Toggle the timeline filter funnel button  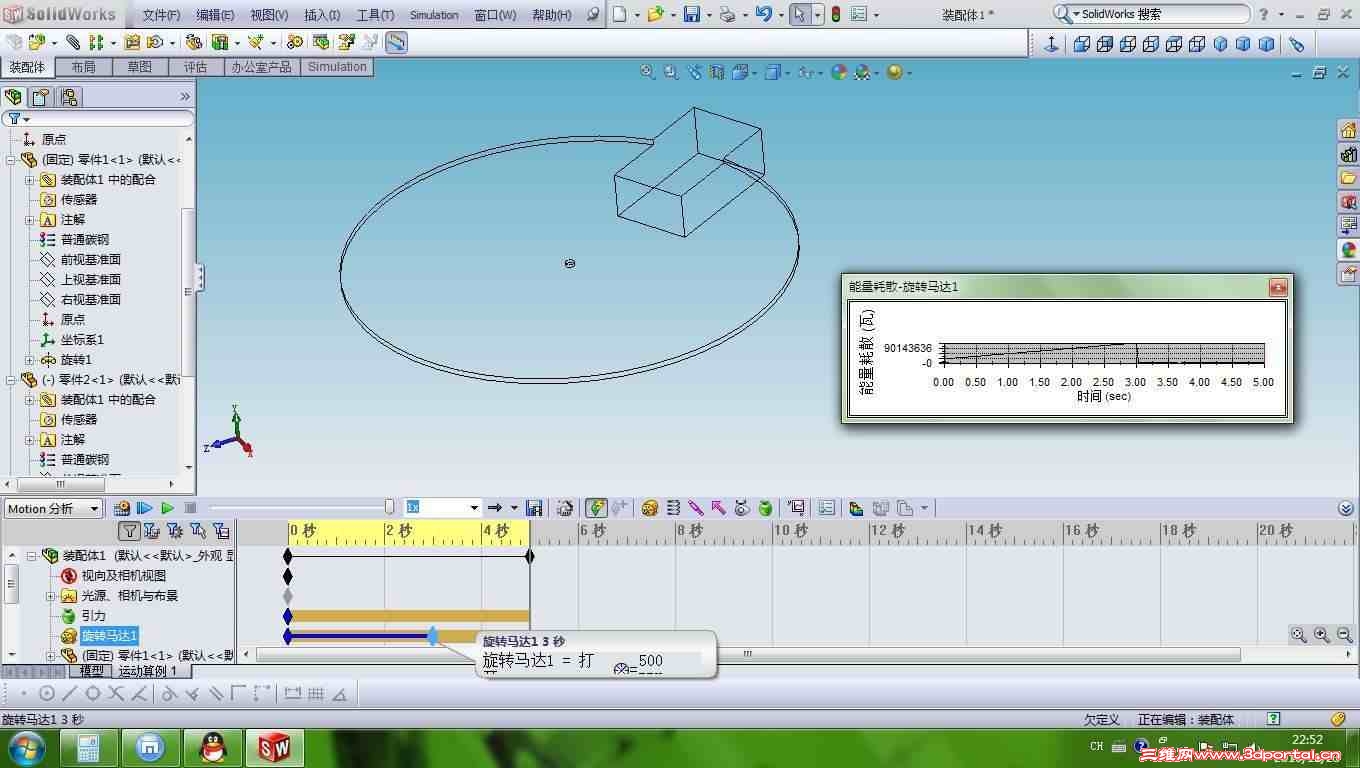129,530
